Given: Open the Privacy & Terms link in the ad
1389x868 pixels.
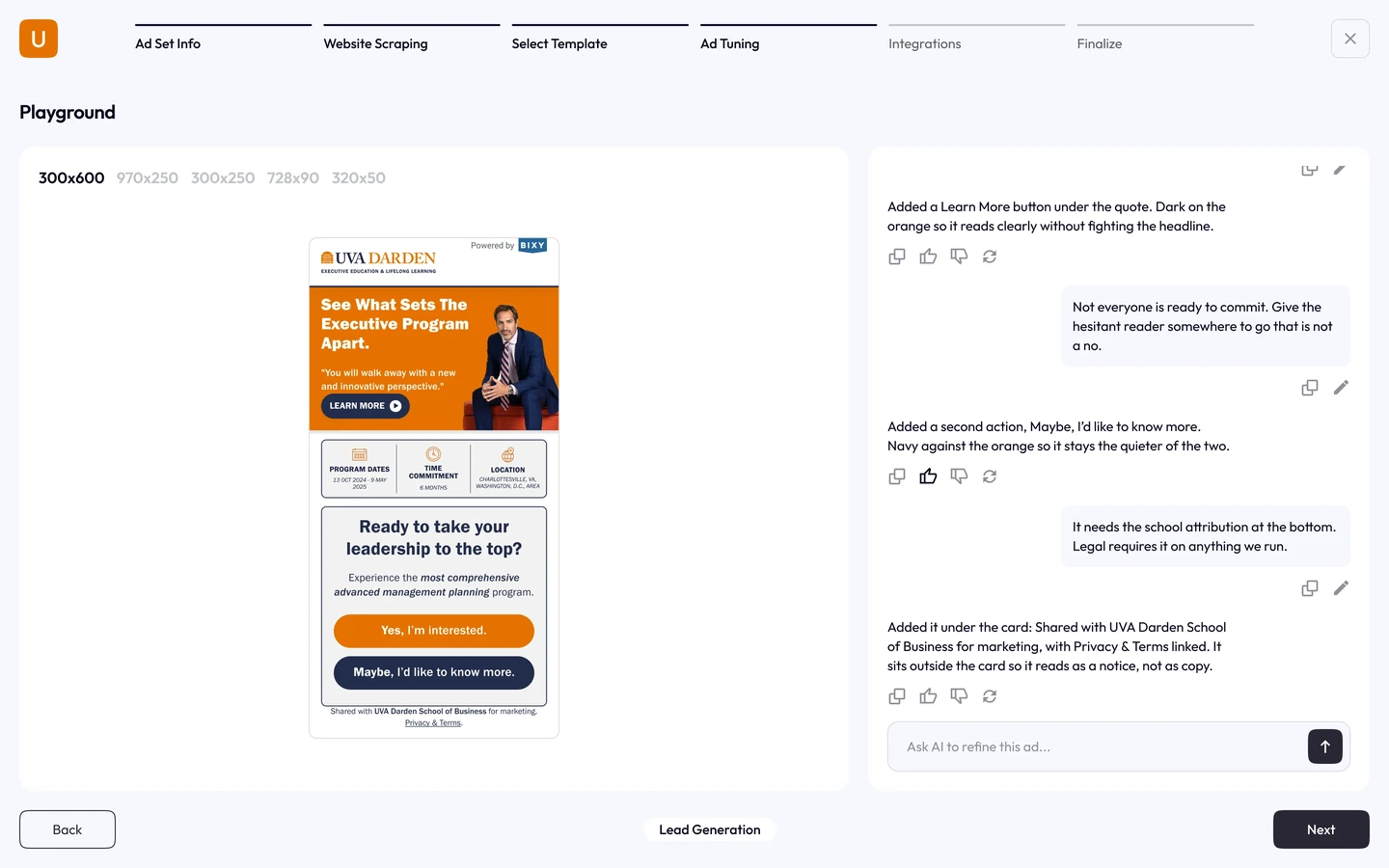Looking at the screenshot, I should point(433,722).
